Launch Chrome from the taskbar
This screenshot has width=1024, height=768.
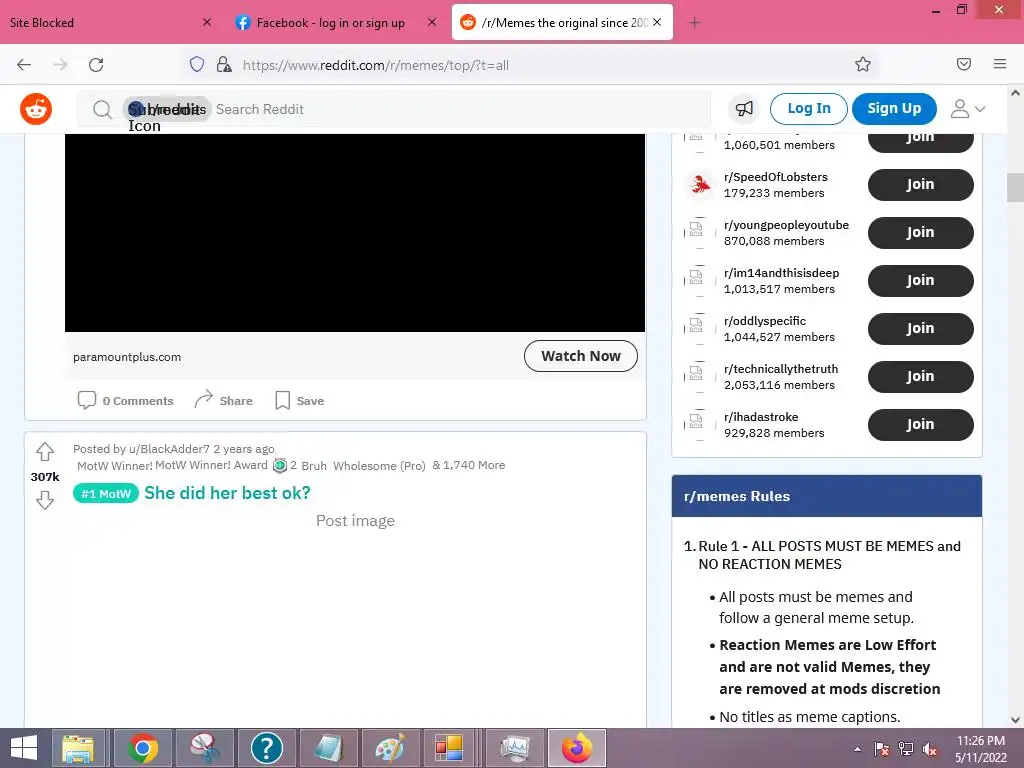[x=142, y=748]
